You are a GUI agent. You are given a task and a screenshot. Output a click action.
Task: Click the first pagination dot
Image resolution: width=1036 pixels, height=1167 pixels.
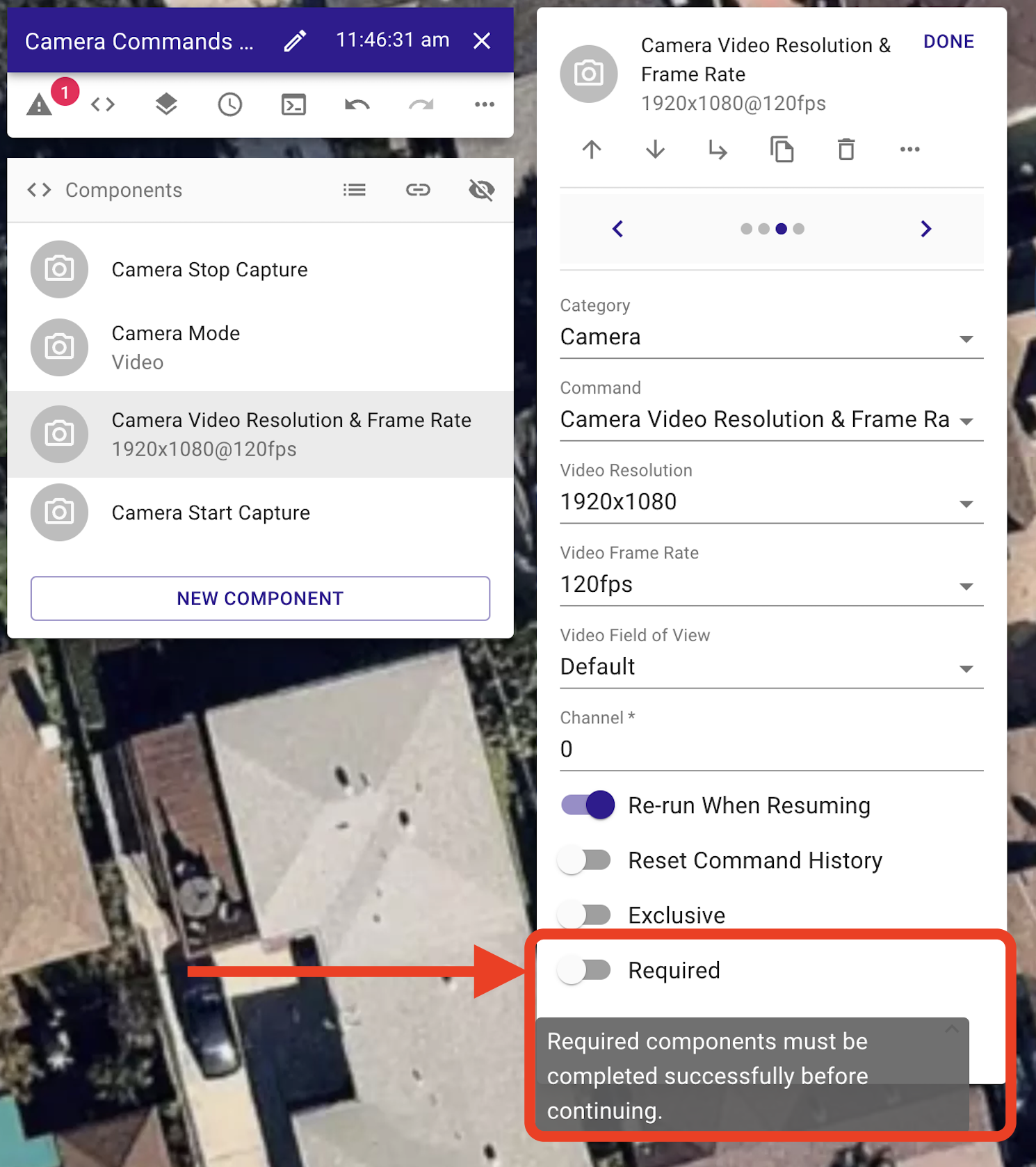746,229
